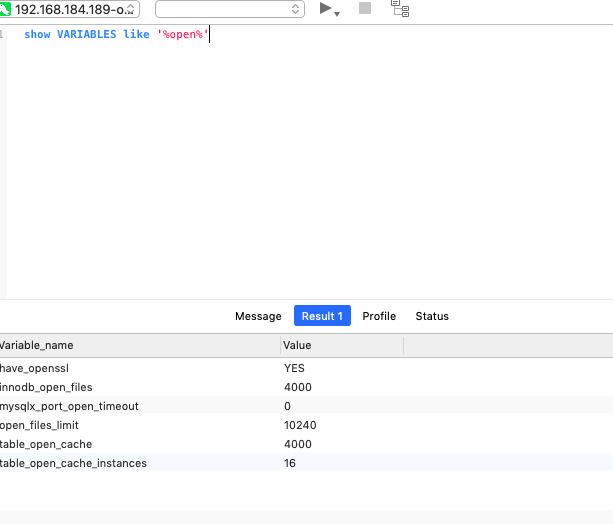Click the Value column header
This screenshot has width=613, height=524.
click(342, 345)
